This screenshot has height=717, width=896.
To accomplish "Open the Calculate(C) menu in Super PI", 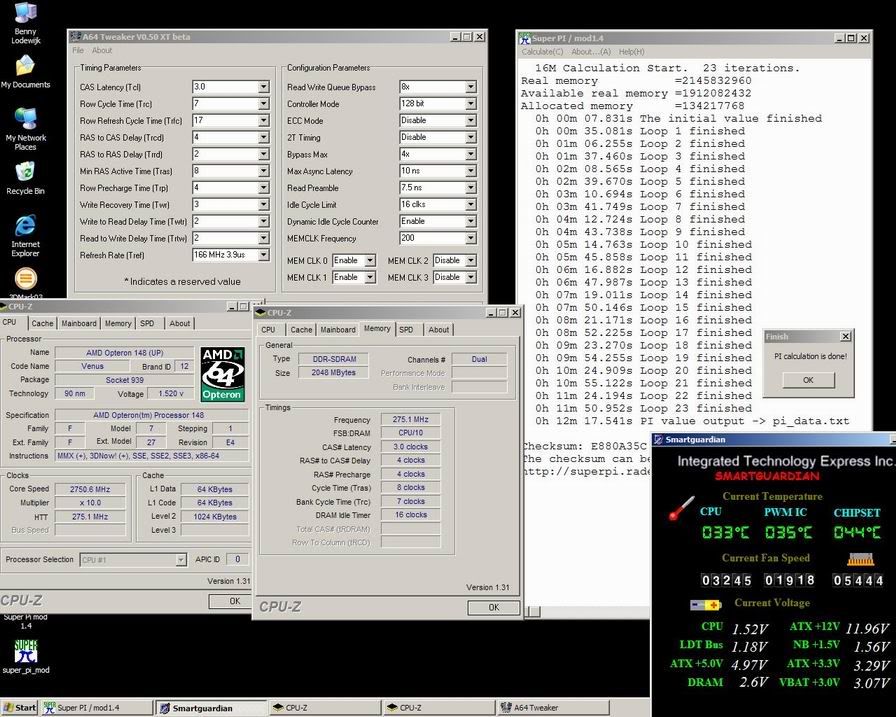I will coord(542,51).
